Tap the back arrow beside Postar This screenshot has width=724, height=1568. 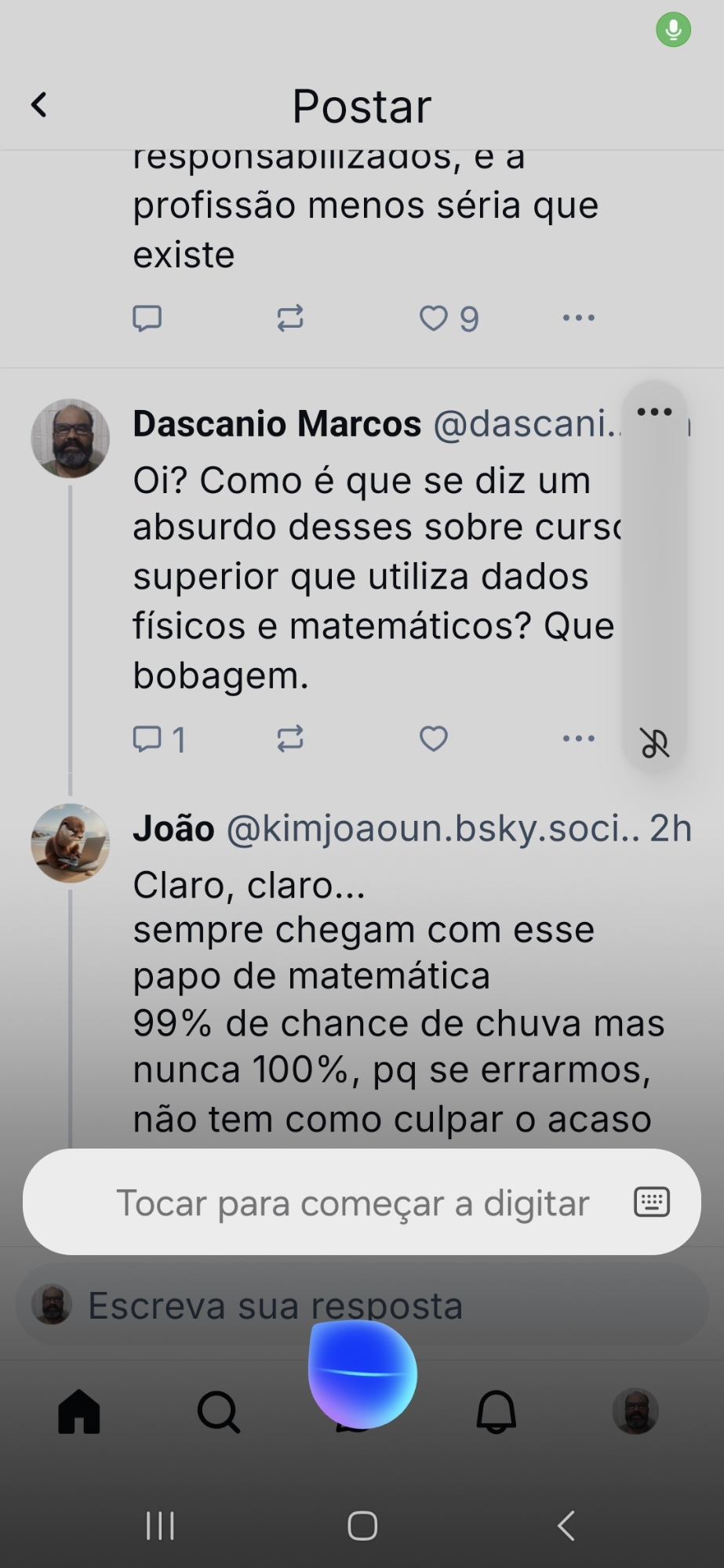coord(39,104)
